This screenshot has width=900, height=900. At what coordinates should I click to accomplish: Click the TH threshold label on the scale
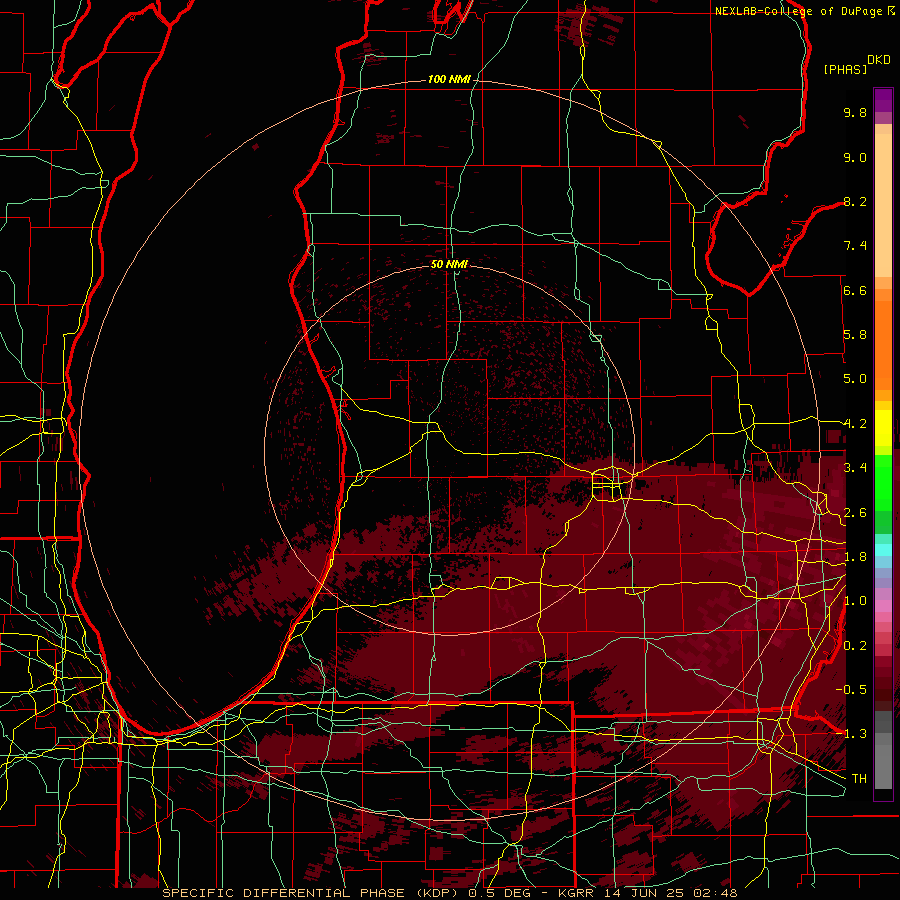(x=859, y=779)
